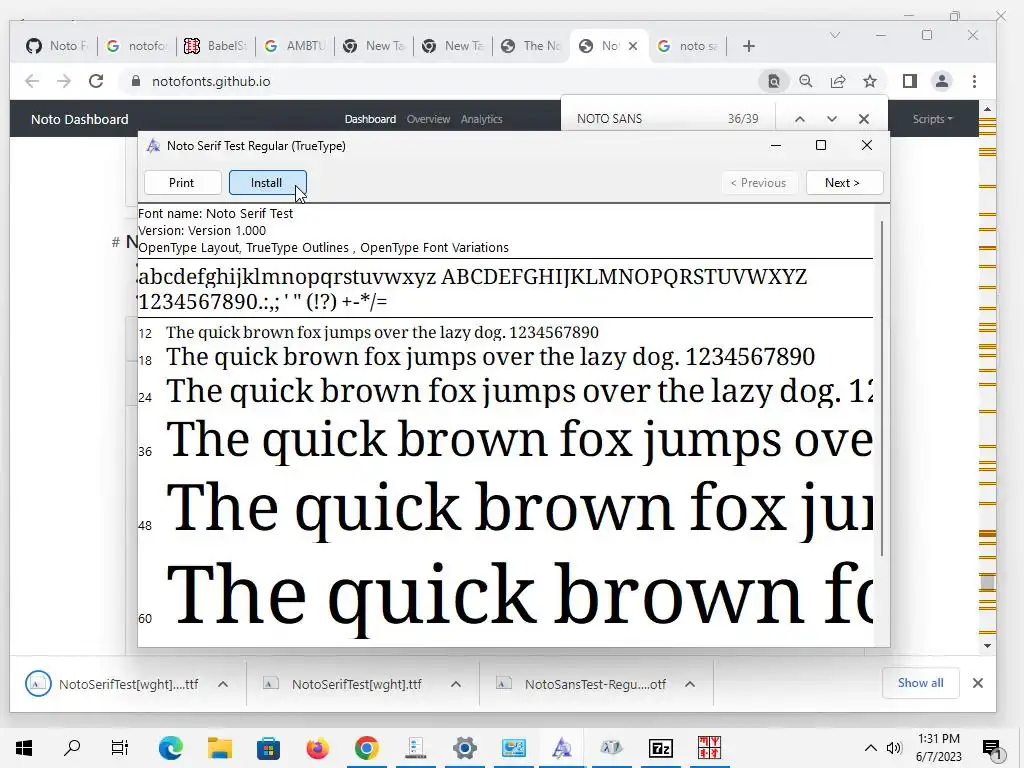1024x768 pixels.
Task: Open File Explorer from taskbar
Action: 220,748
